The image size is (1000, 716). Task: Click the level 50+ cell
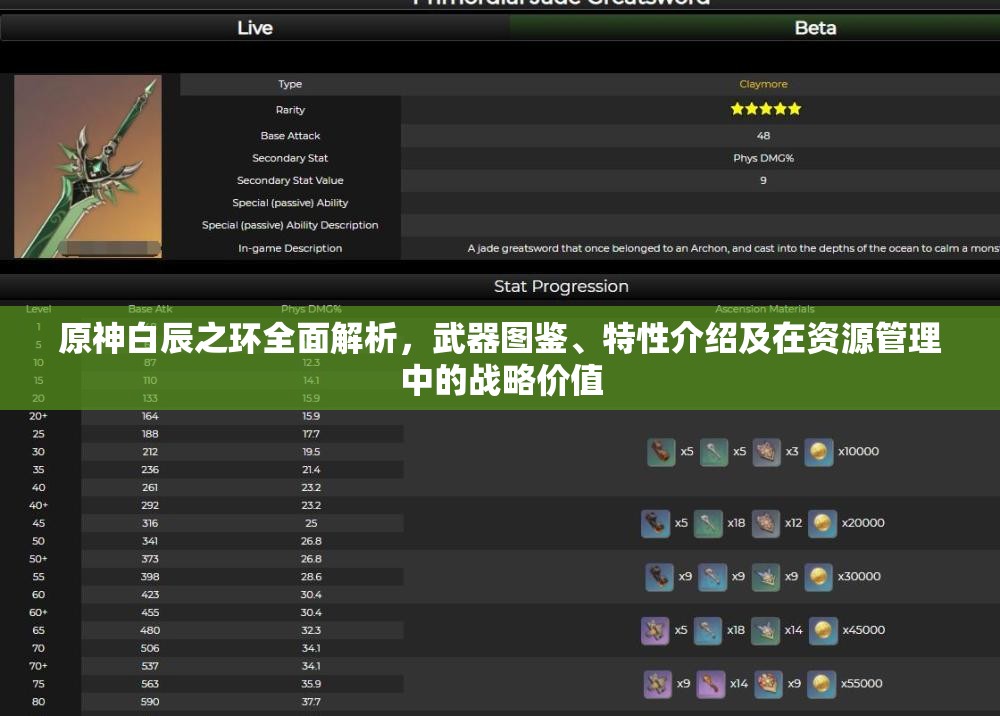tap(38, 559)
